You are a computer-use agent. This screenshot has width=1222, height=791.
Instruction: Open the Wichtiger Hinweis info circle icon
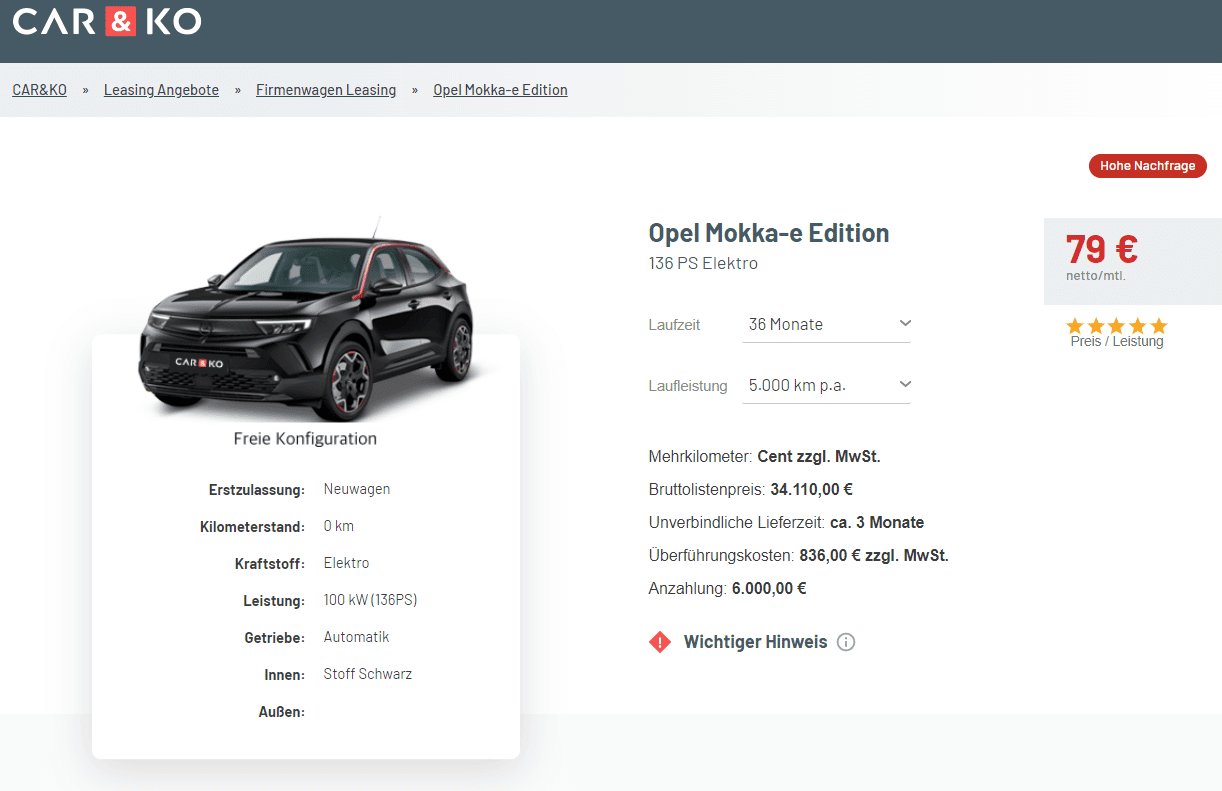846,642
